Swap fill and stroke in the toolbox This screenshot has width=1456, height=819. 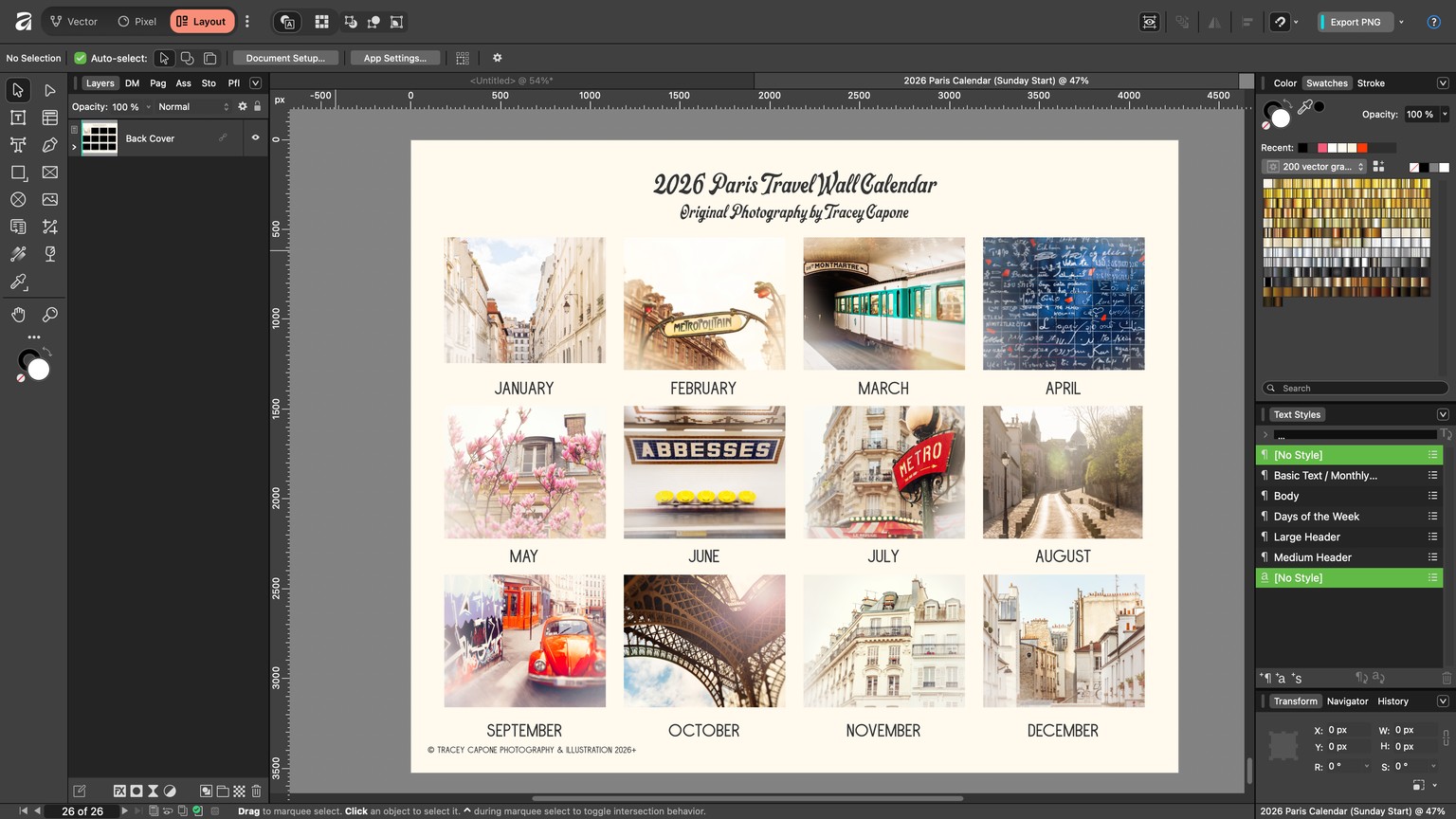tap(46, 353)
